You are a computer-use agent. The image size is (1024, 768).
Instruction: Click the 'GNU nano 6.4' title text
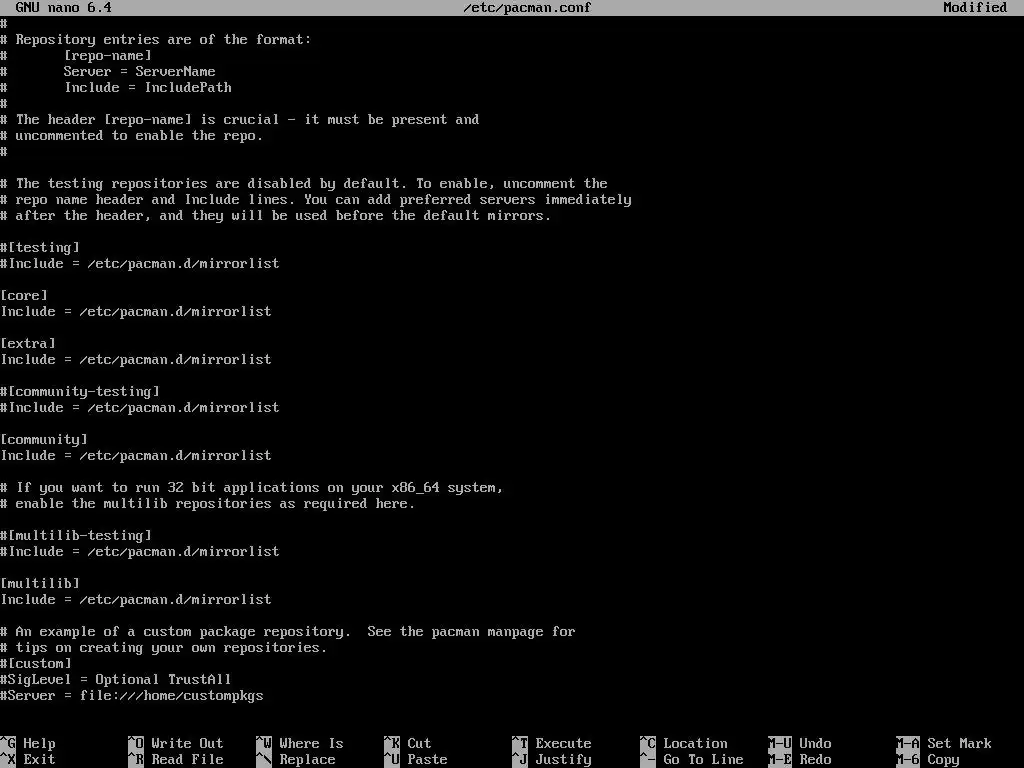point(63,8)
